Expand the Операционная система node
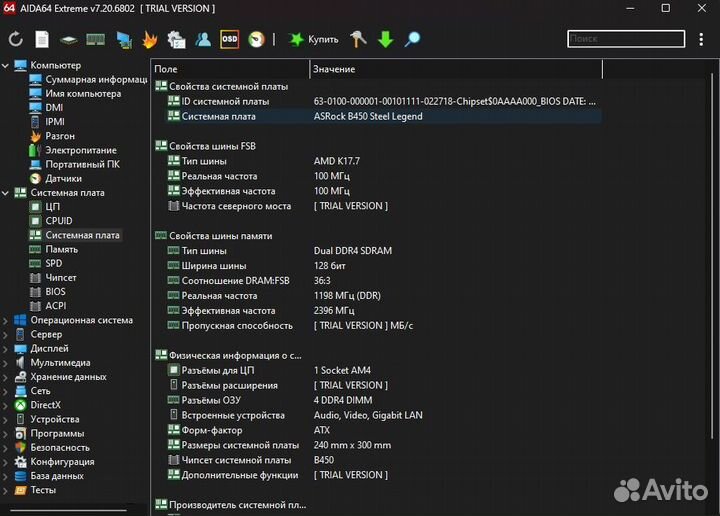Image resolution: width=720 pixels, height=516 pixels. 6,321
